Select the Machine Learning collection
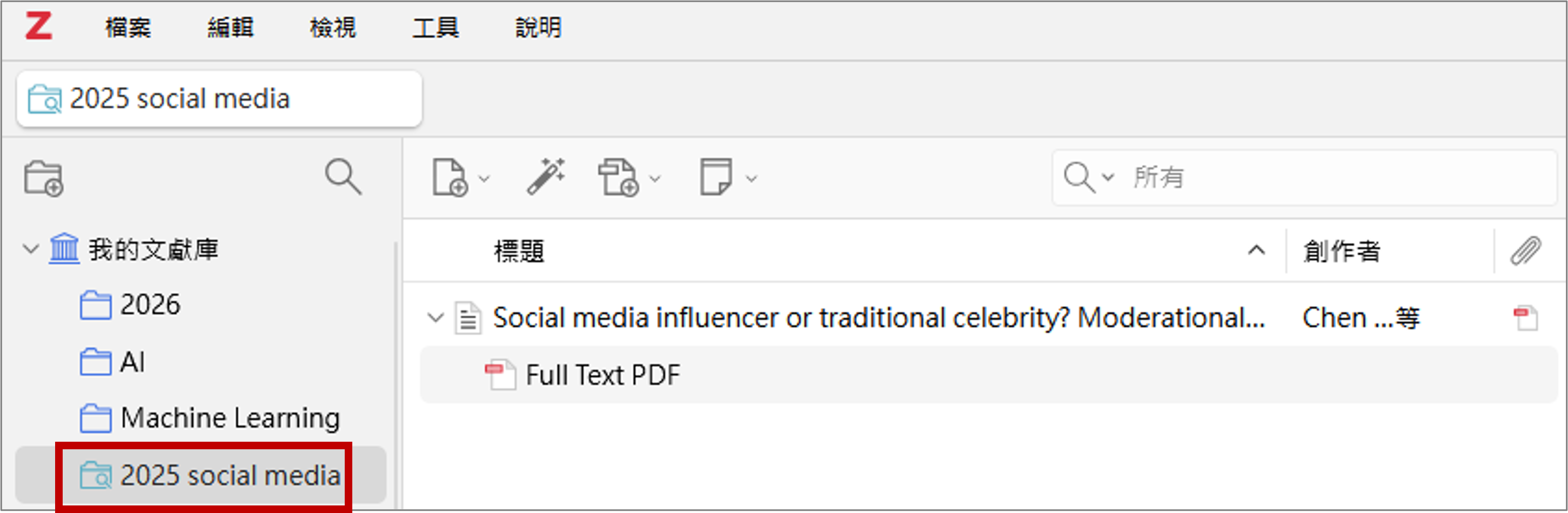Image resolution: width=1568 pixels, height=513 pixels. 229,418
